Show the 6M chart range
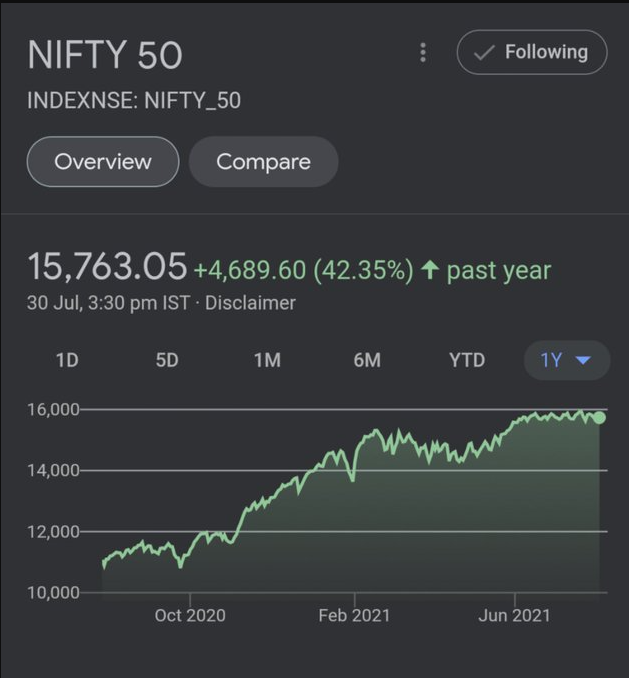 click(367, 360)
